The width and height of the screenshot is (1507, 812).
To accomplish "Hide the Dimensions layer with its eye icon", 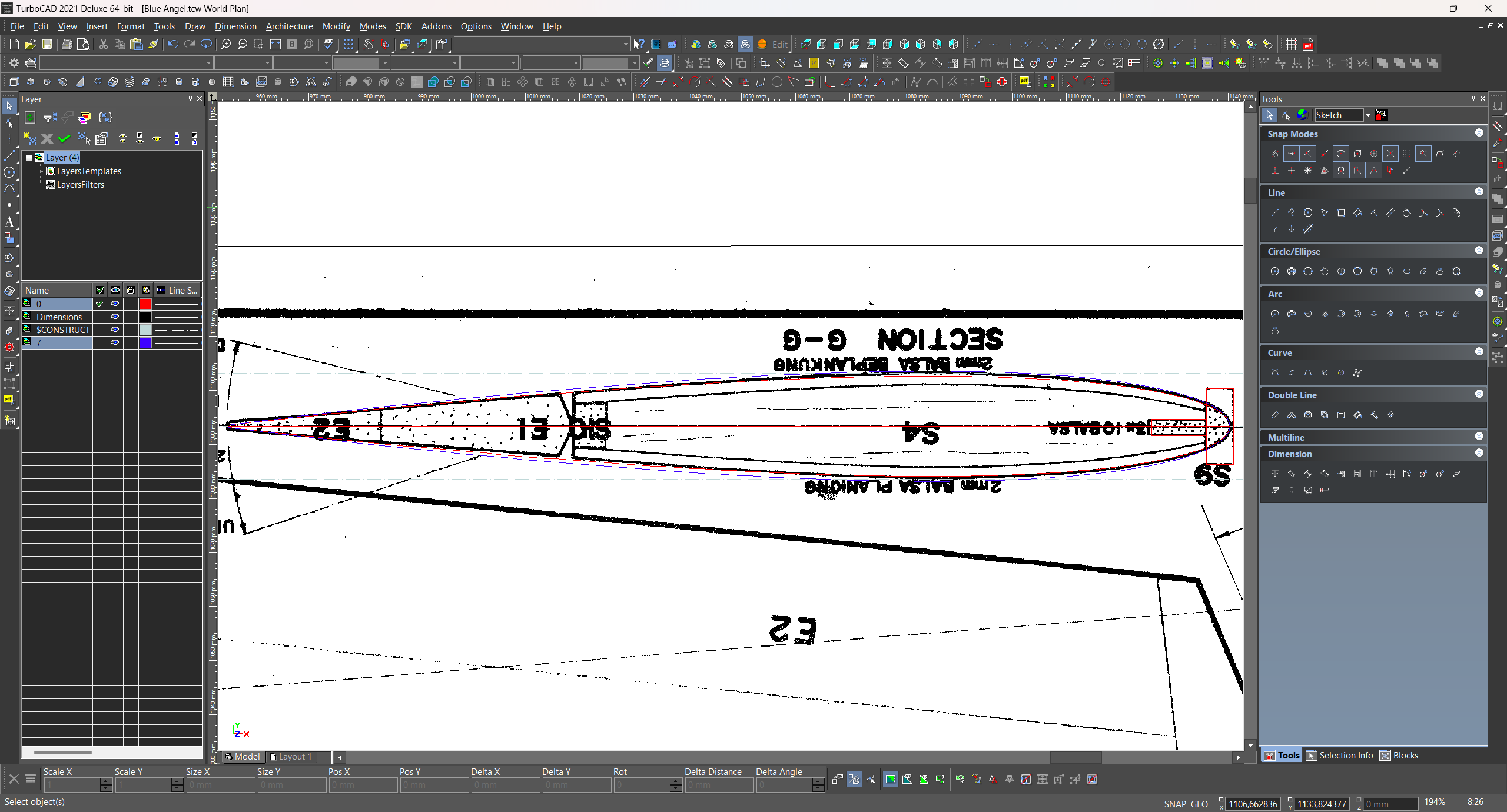I will (115, 317).
